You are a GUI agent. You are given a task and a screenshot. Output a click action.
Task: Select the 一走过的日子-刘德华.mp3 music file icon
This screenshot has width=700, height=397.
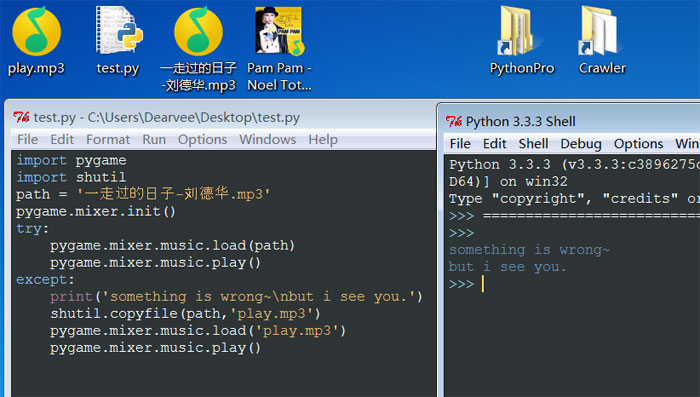click(198, 48)
